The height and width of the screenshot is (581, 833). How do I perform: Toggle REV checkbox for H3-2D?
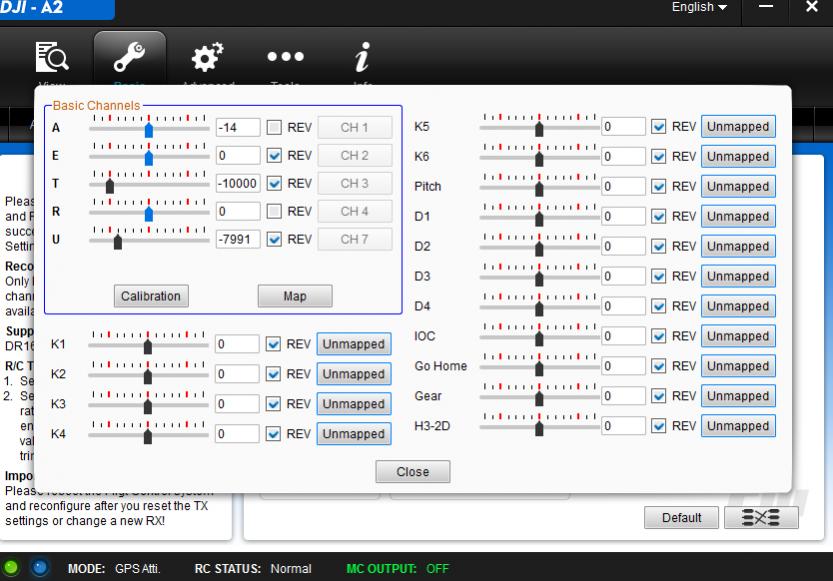[658, 426]
